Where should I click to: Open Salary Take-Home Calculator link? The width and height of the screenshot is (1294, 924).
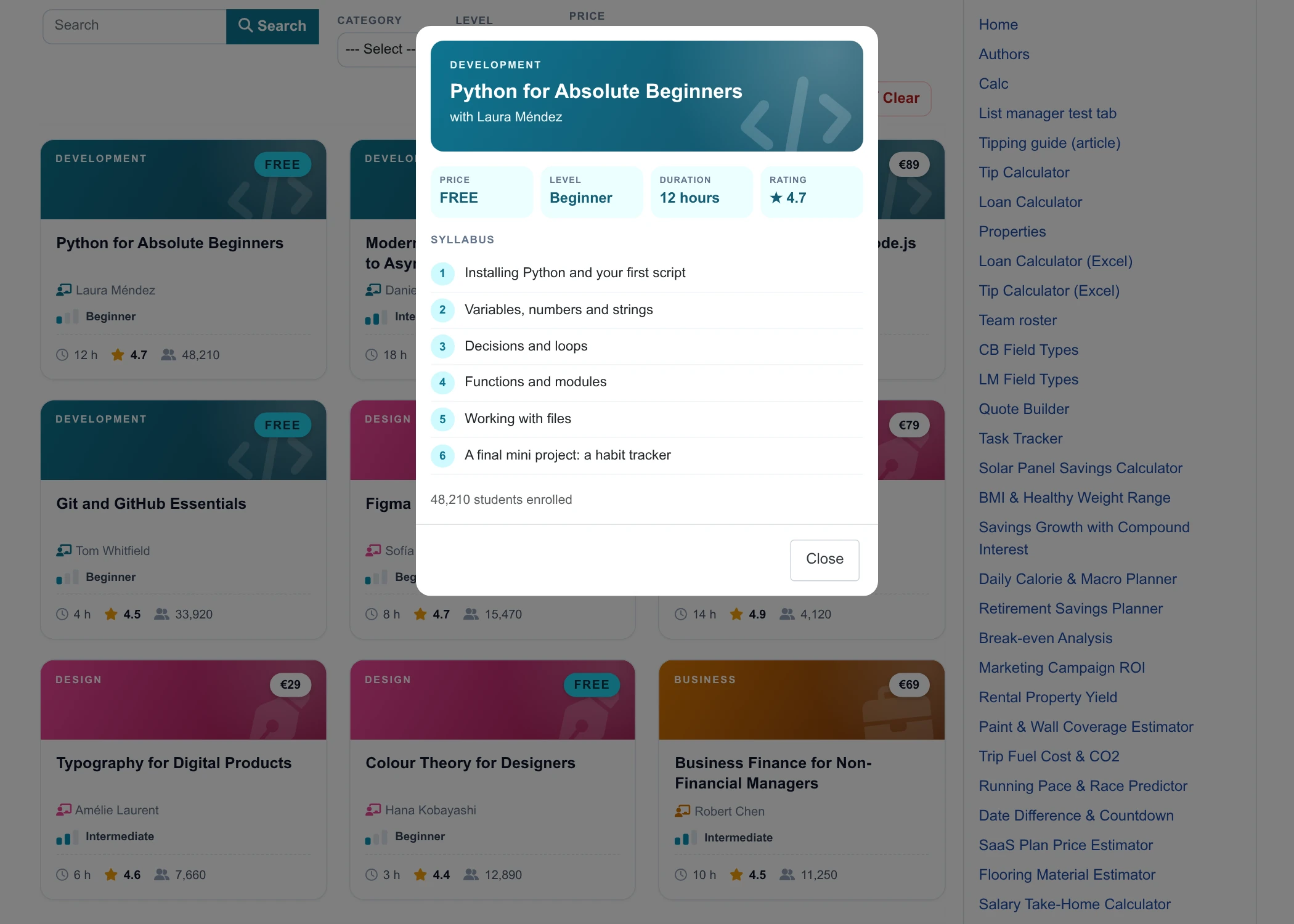(x=1075, y=904)
